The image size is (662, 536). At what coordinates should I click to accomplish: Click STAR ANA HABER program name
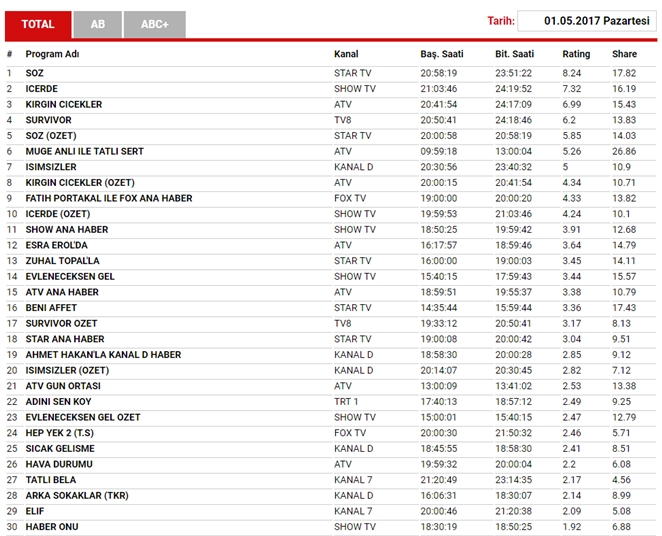click(x=65, y=338)
